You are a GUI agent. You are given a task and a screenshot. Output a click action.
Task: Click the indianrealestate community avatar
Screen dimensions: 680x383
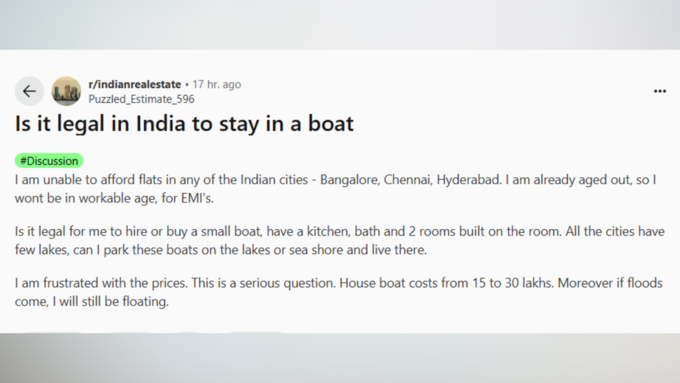pos(66,91)
